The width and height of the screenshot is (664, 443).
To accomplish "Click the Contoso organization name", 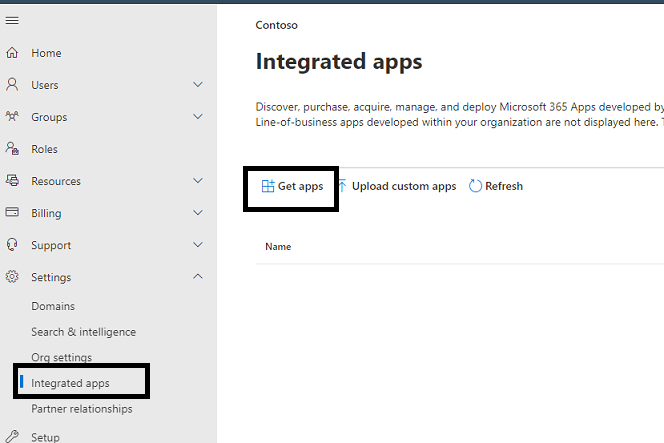I will click(x=277, y=25).
